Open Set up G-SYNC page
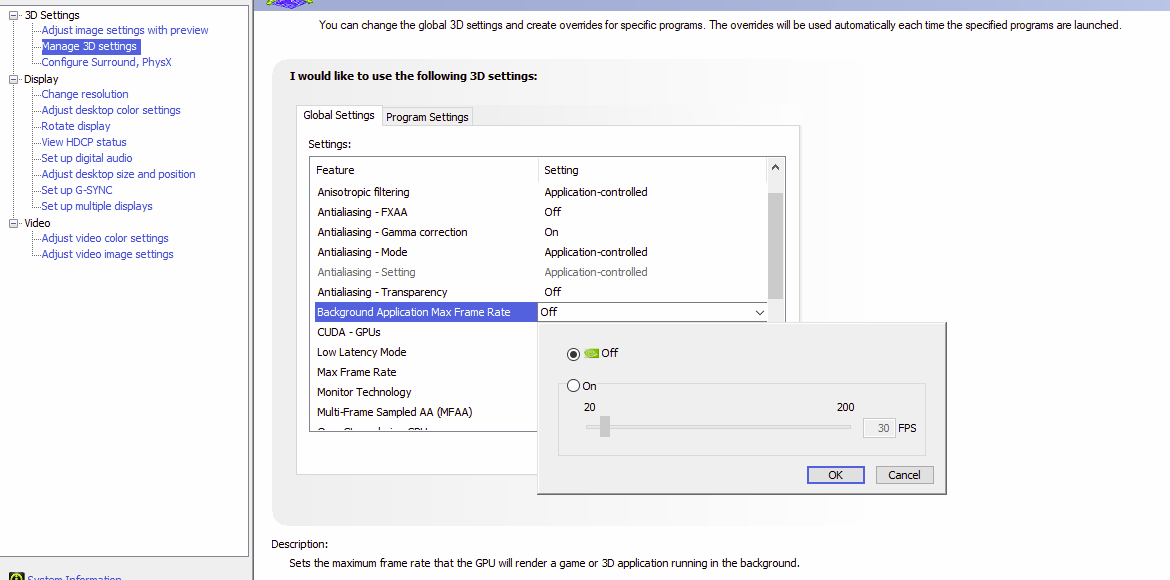 pos(77,190)
